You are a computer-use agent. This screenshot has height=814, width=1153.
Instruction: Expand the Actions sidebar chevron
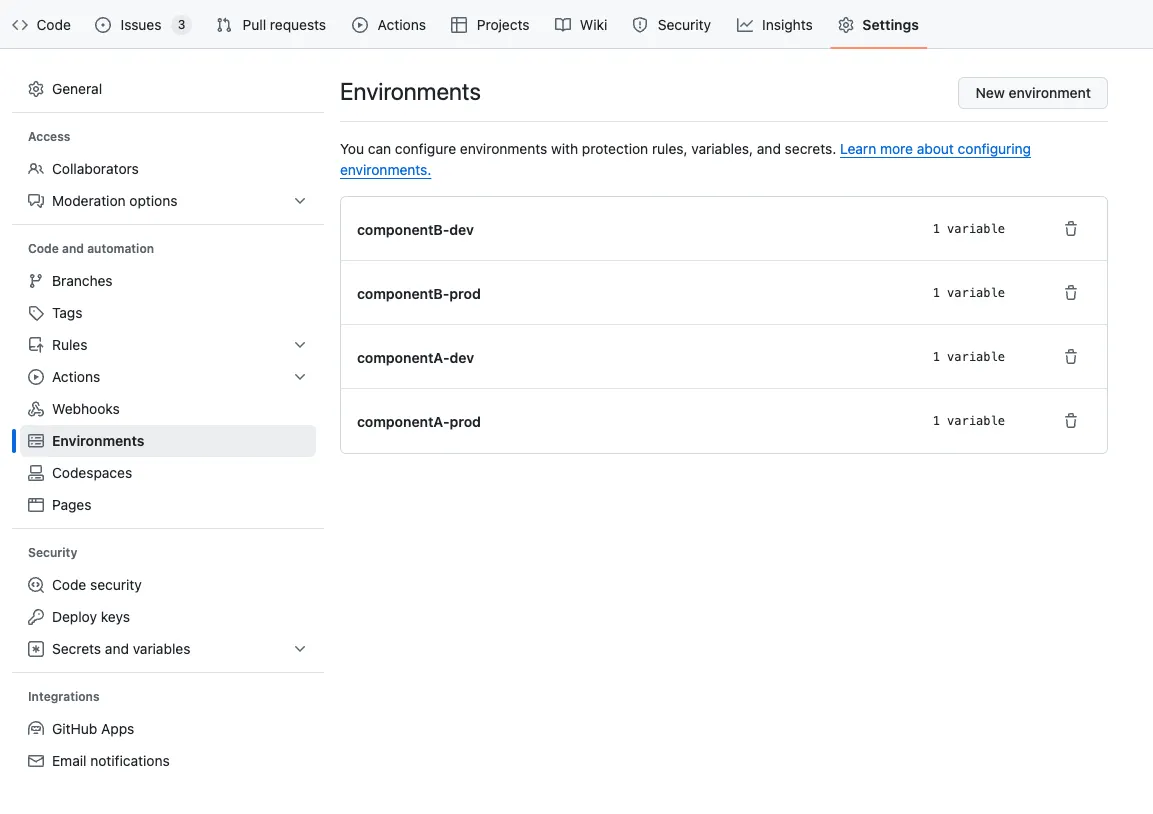click(300, 377)
